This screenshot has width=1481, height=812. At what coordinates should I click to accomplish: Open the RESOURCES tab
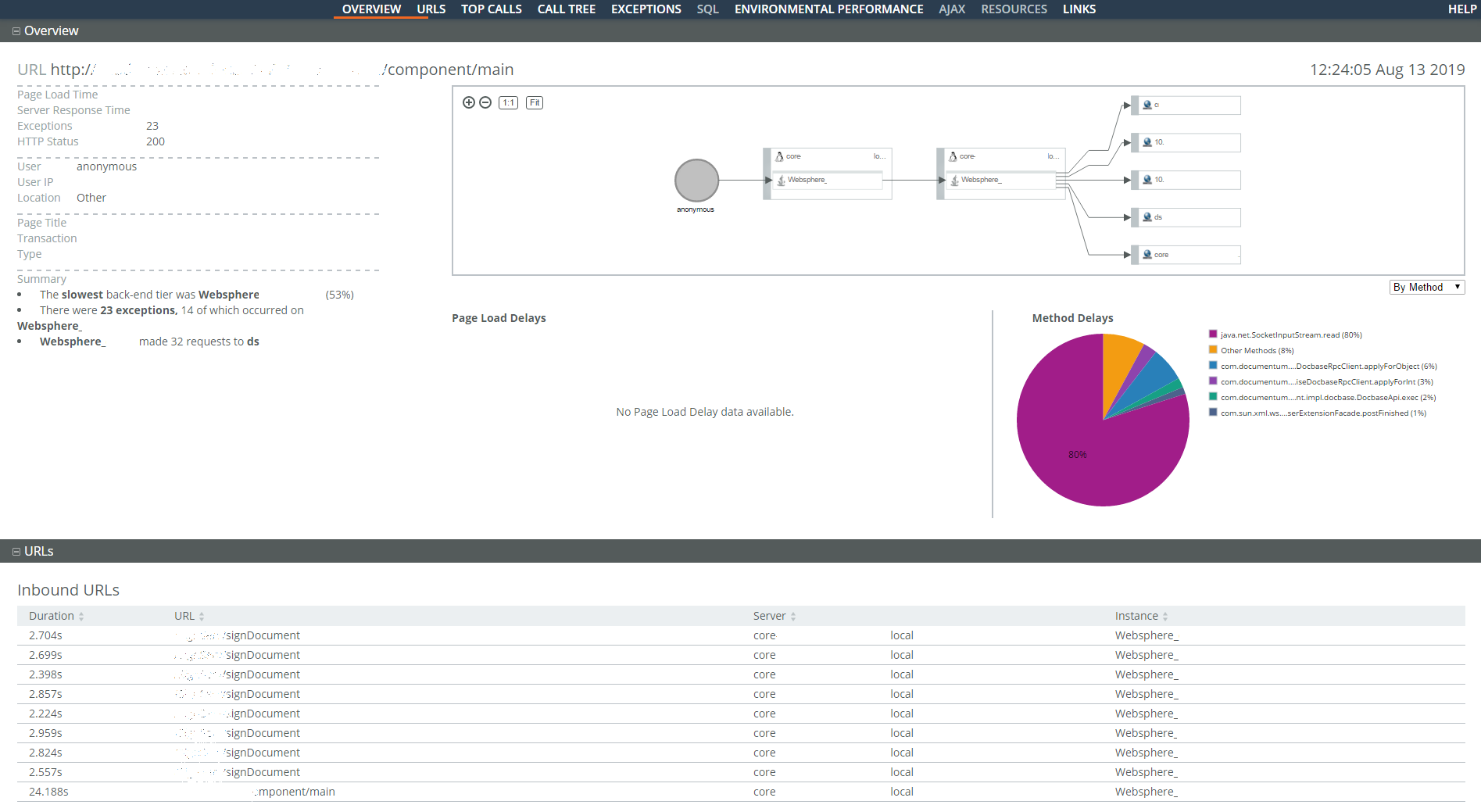tap(1014, 9)
